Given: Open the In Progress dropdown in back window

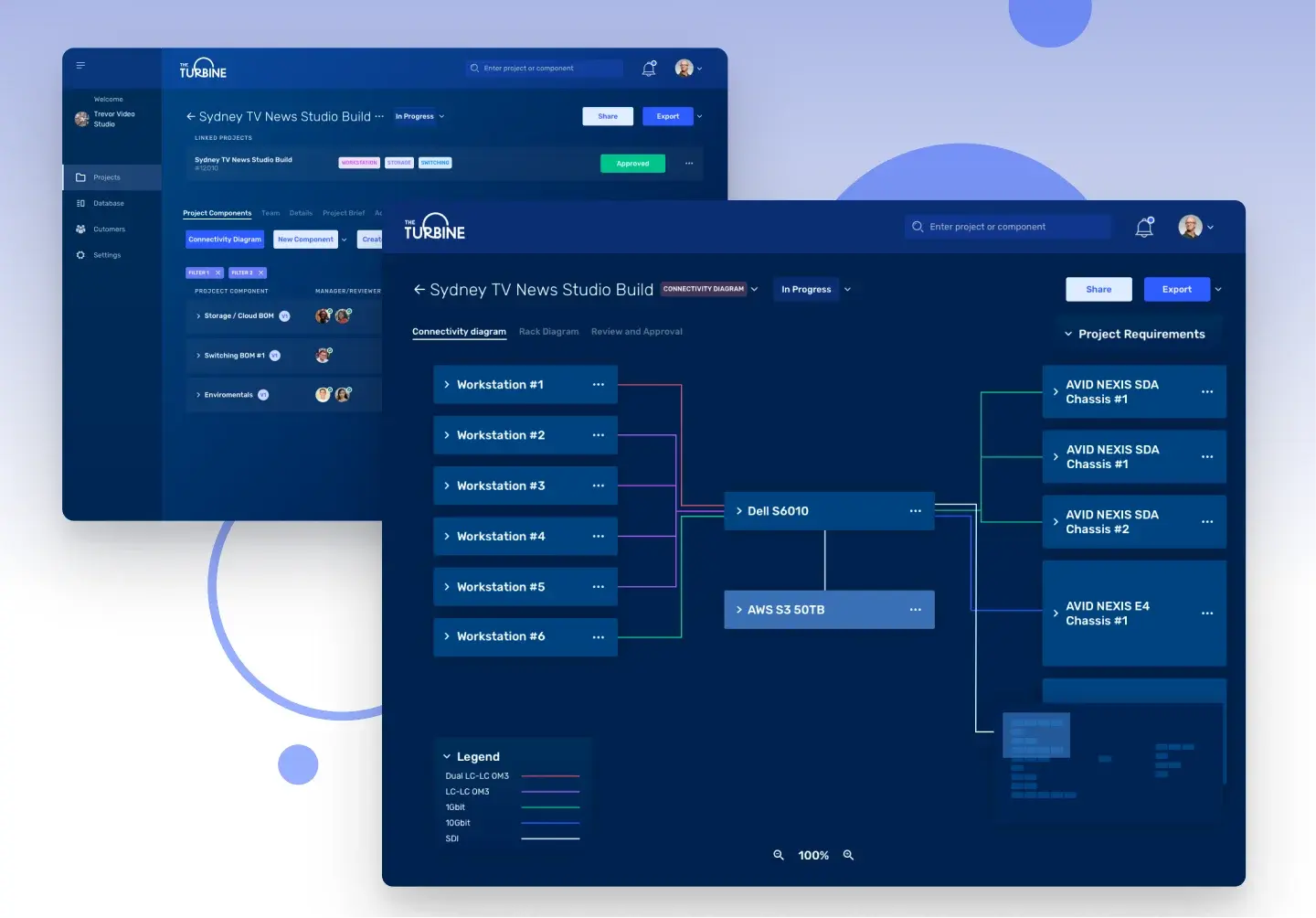Looking at the screenshot, I should [x=441, y=116].
